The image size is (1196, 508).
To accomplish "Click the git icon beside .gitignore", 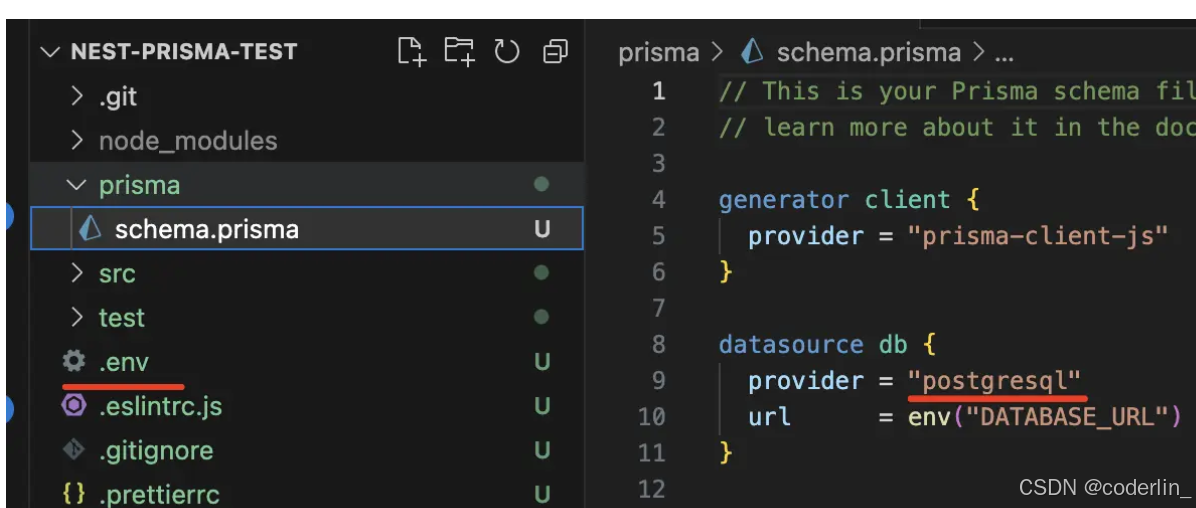I will [x=74, y=450].
